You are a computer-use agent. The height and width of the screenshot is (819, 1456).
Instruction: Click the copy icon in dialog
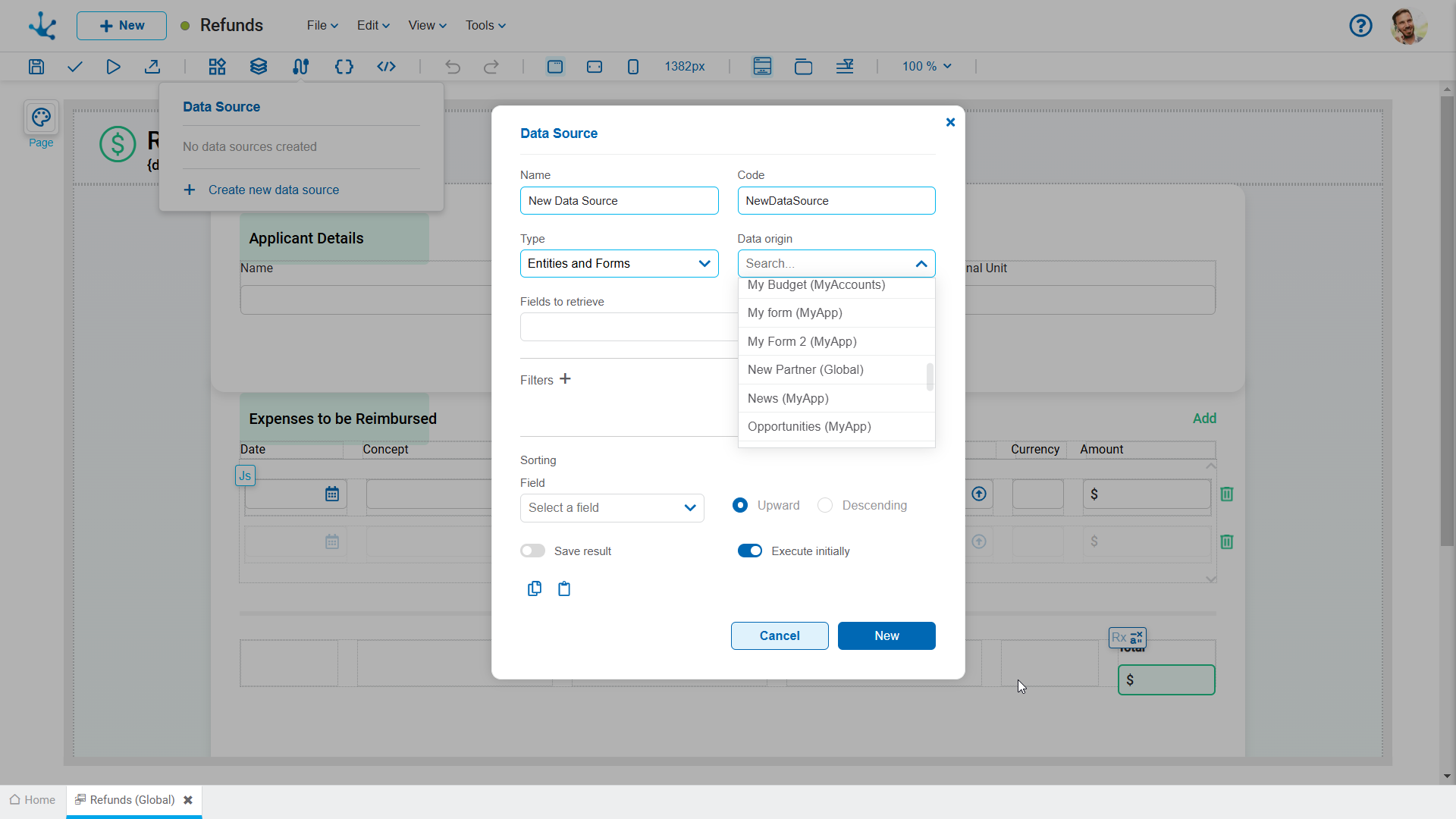pos(535,589)
